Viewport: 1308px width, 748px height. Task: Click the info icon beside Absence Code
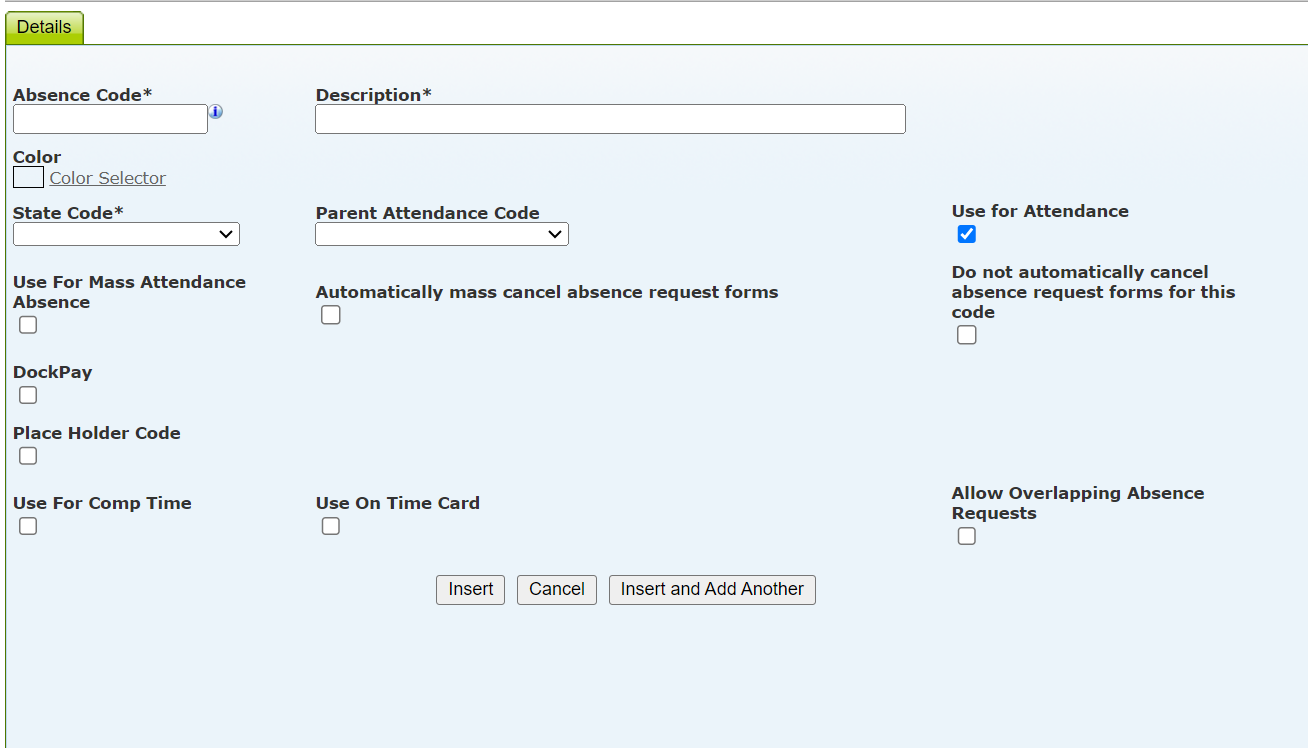coord(216,112)
